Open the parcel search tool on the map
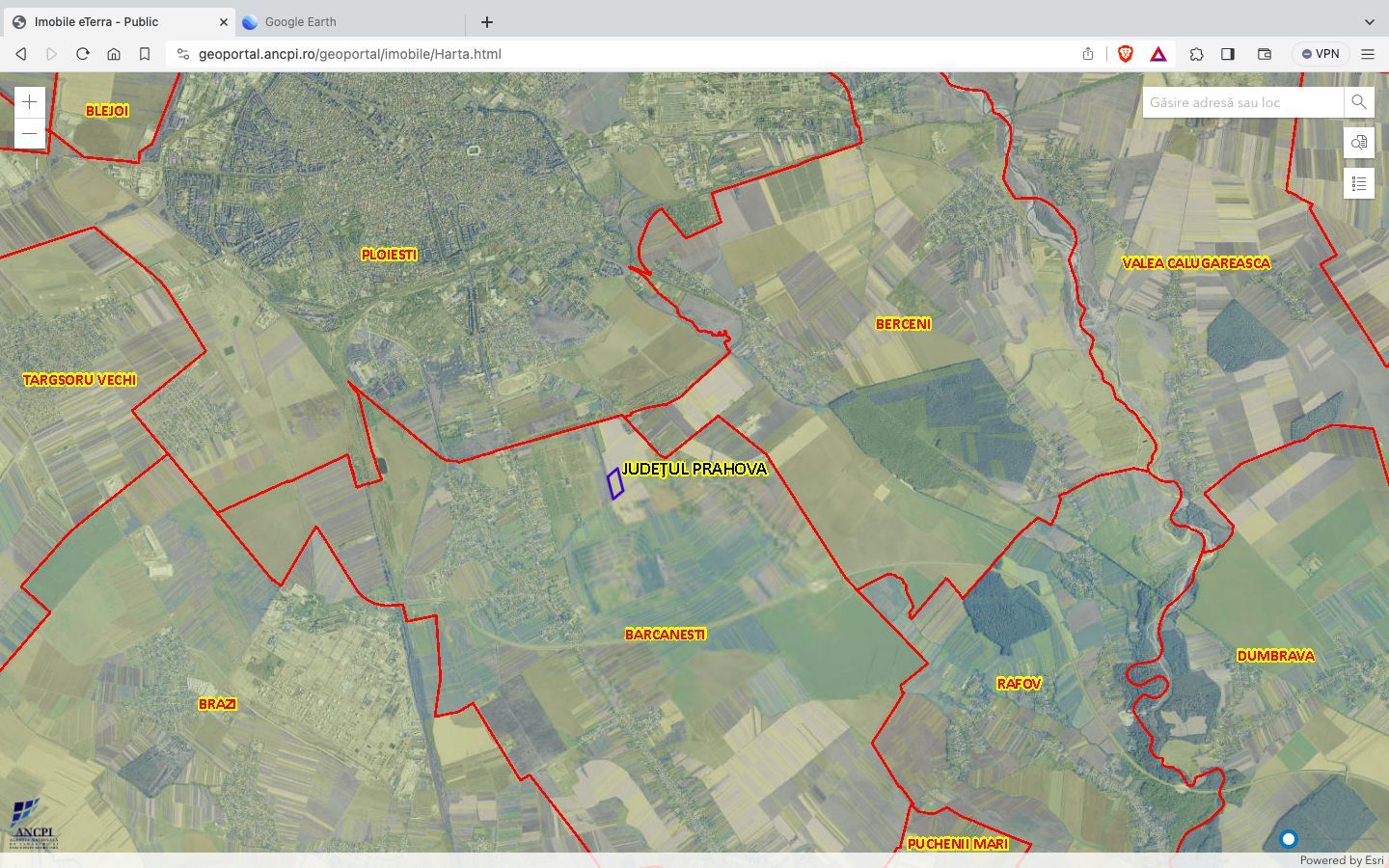 coord(1359,142)
